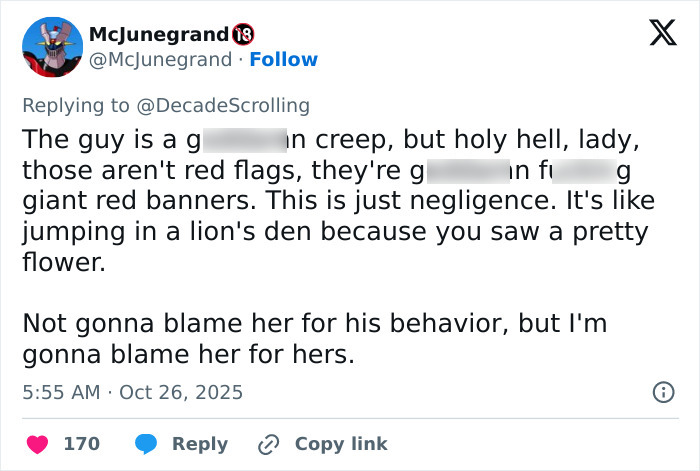Open the @McJunegrand handle link
The image size is (700, 471).
point(160,59)
